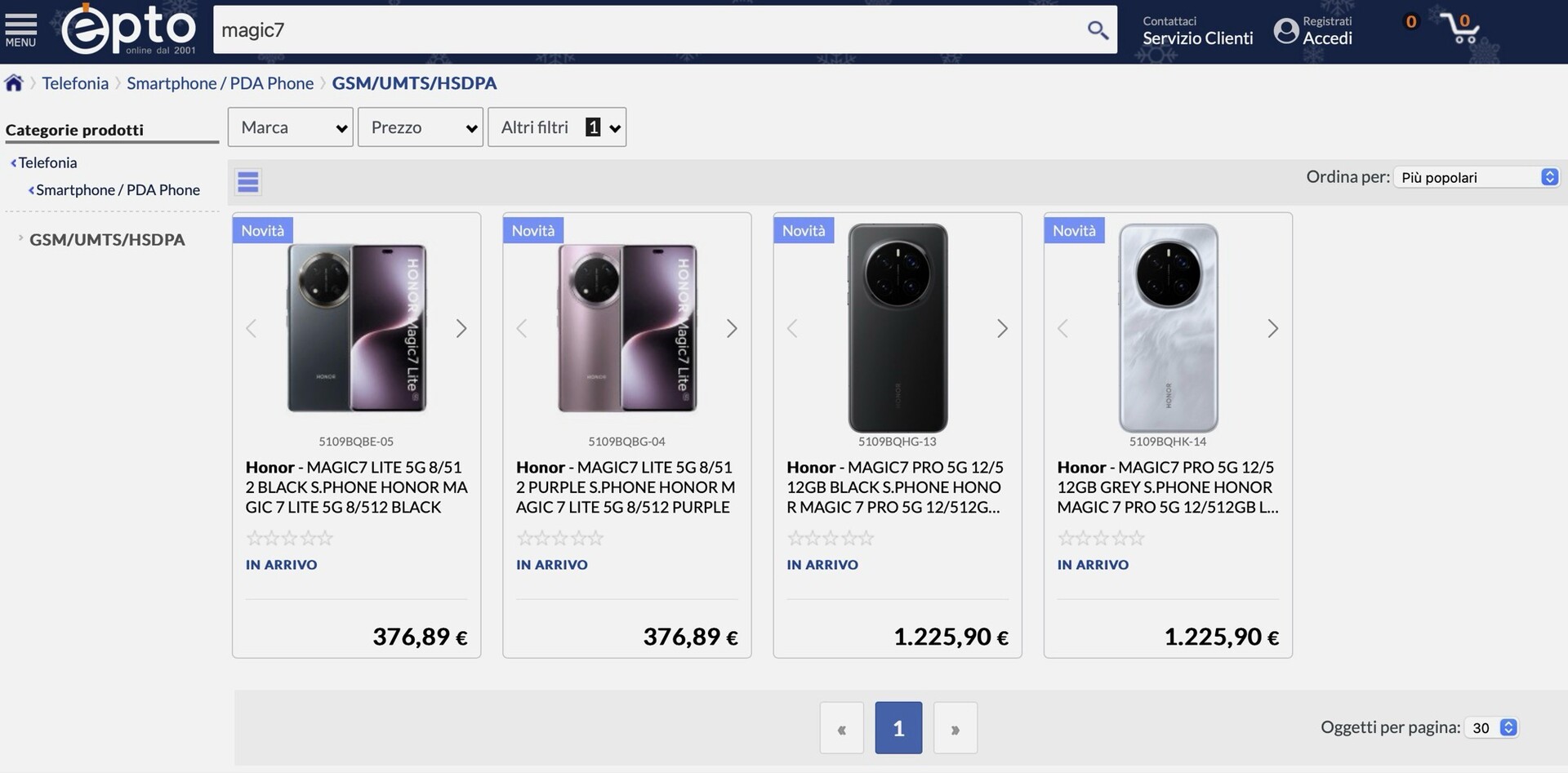
Task: Go to Telefonia breadcrumb link
Action: [x=75, y=83]
